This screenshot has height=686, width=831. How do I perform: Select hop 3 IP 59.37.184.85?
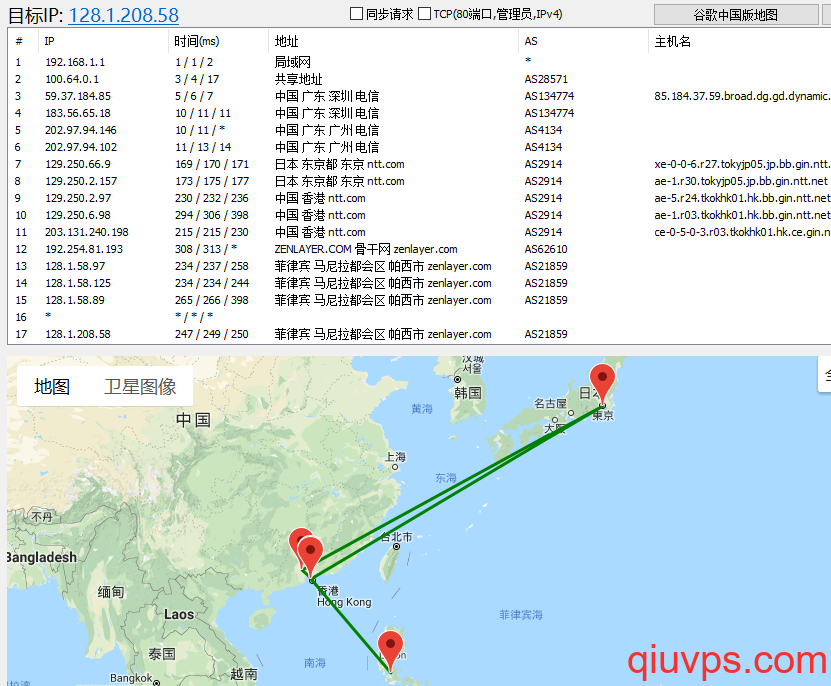click(x=78, y=96)
